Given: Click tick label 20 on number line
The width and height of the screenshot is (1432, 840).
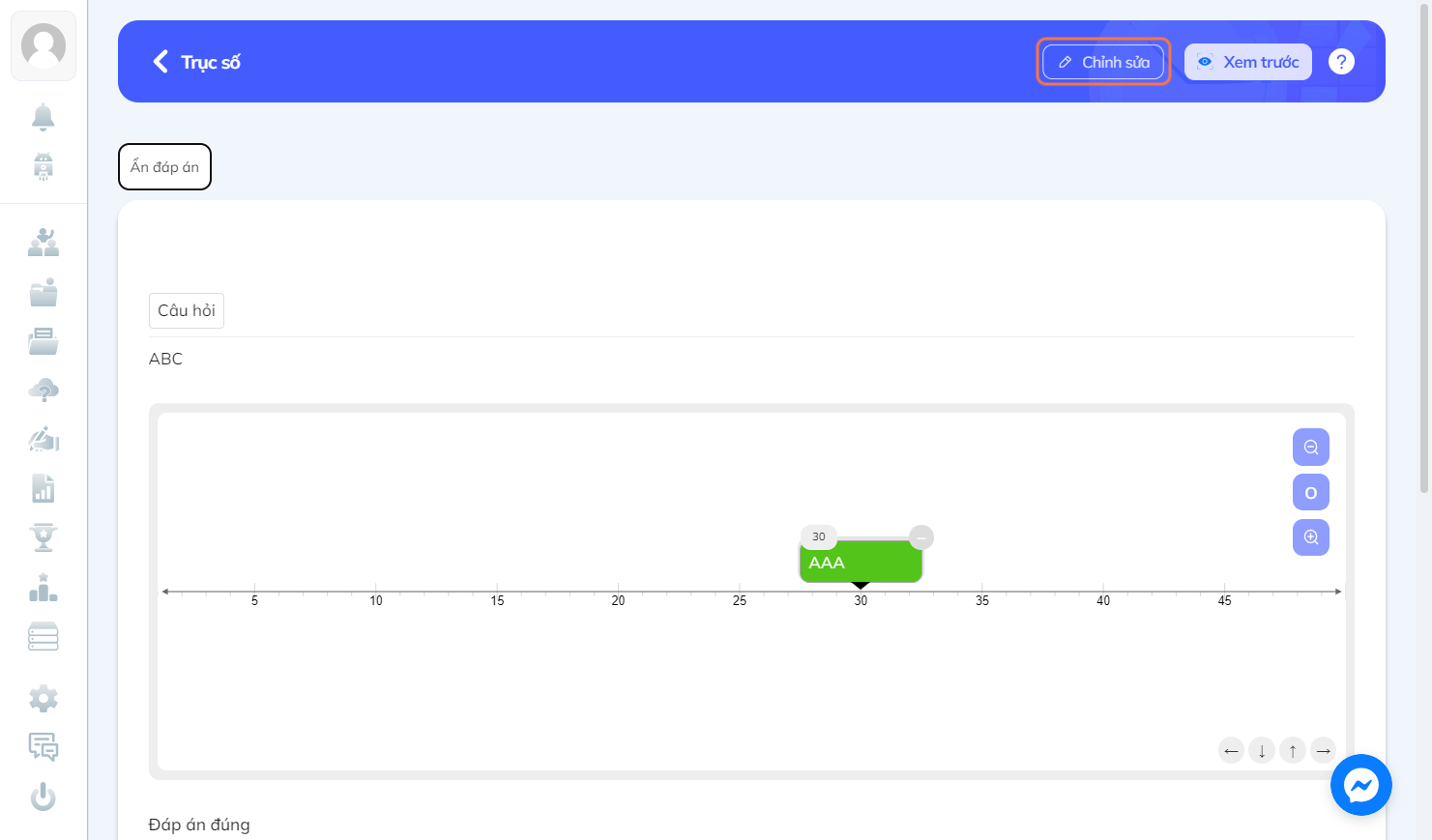Looking at the screenshot, I should (618, 601).
